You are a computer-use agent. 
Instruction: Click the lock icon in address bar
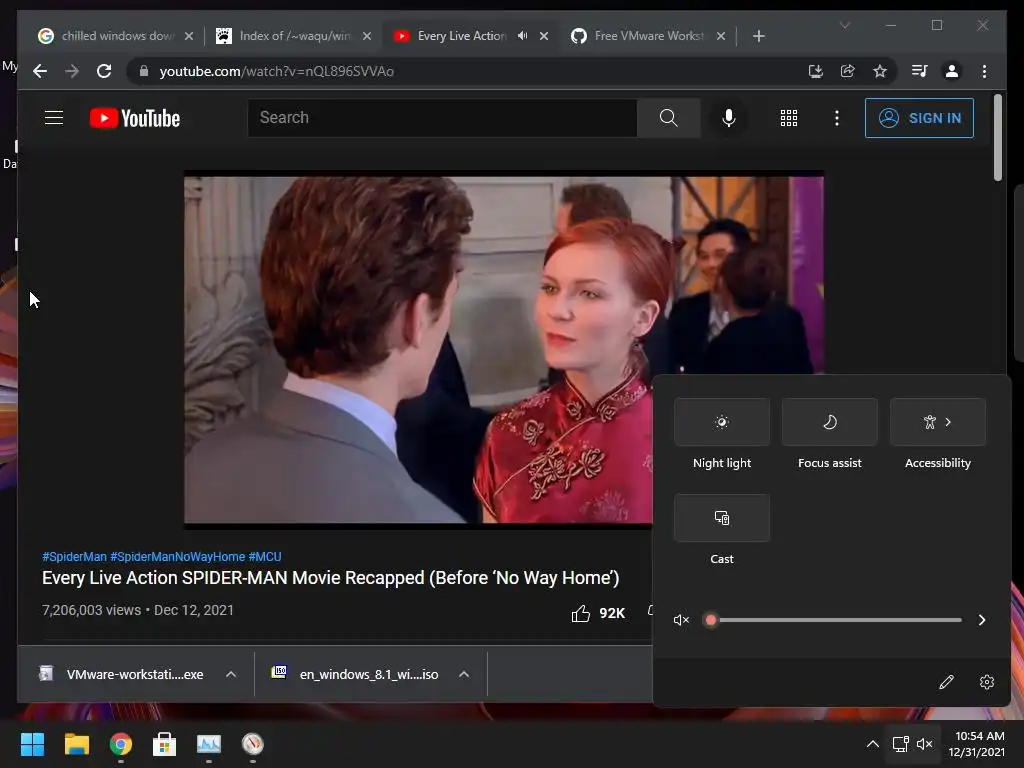tap(144, 71)
